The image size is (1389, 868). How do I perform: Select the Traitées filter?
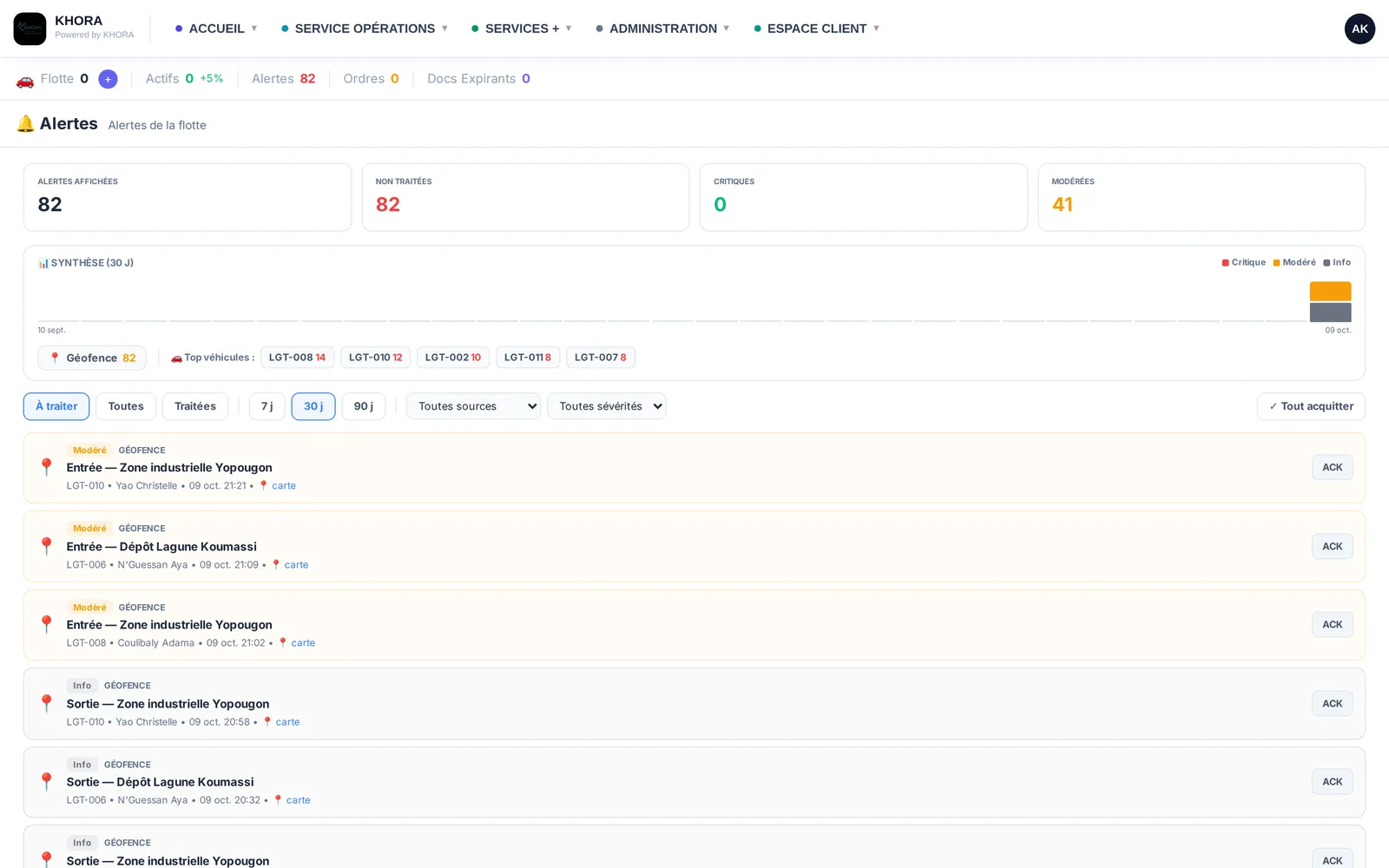195,406
